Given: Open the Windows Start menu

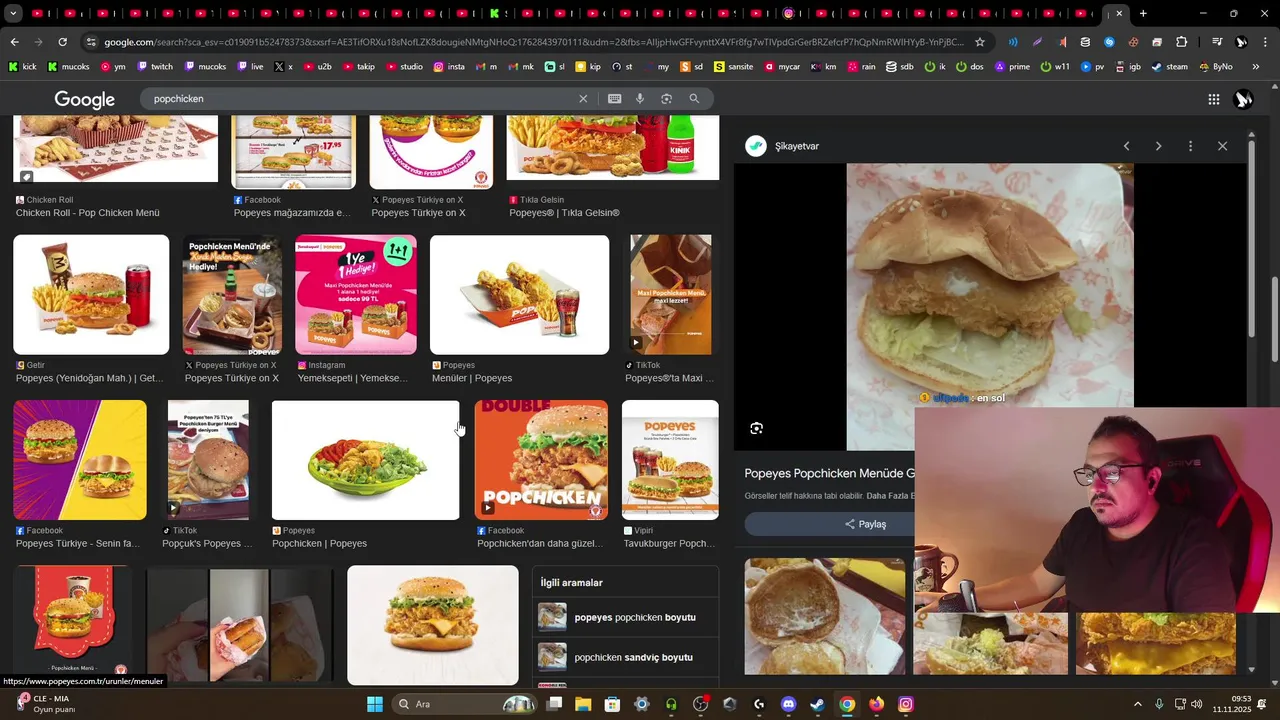Looking at the screenshot, I should 375,704.
